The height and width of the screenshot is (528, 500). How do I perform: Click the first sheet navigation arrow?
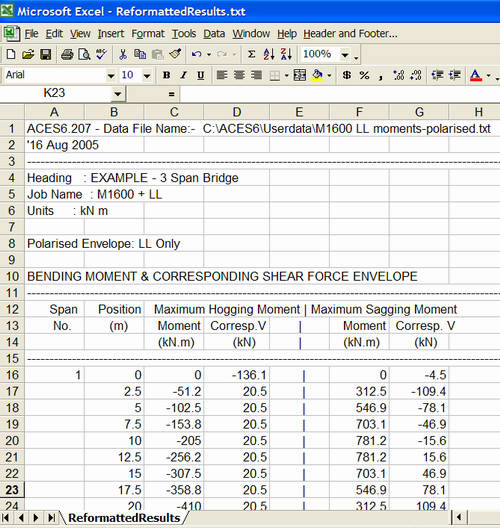(x=6, y=518)
